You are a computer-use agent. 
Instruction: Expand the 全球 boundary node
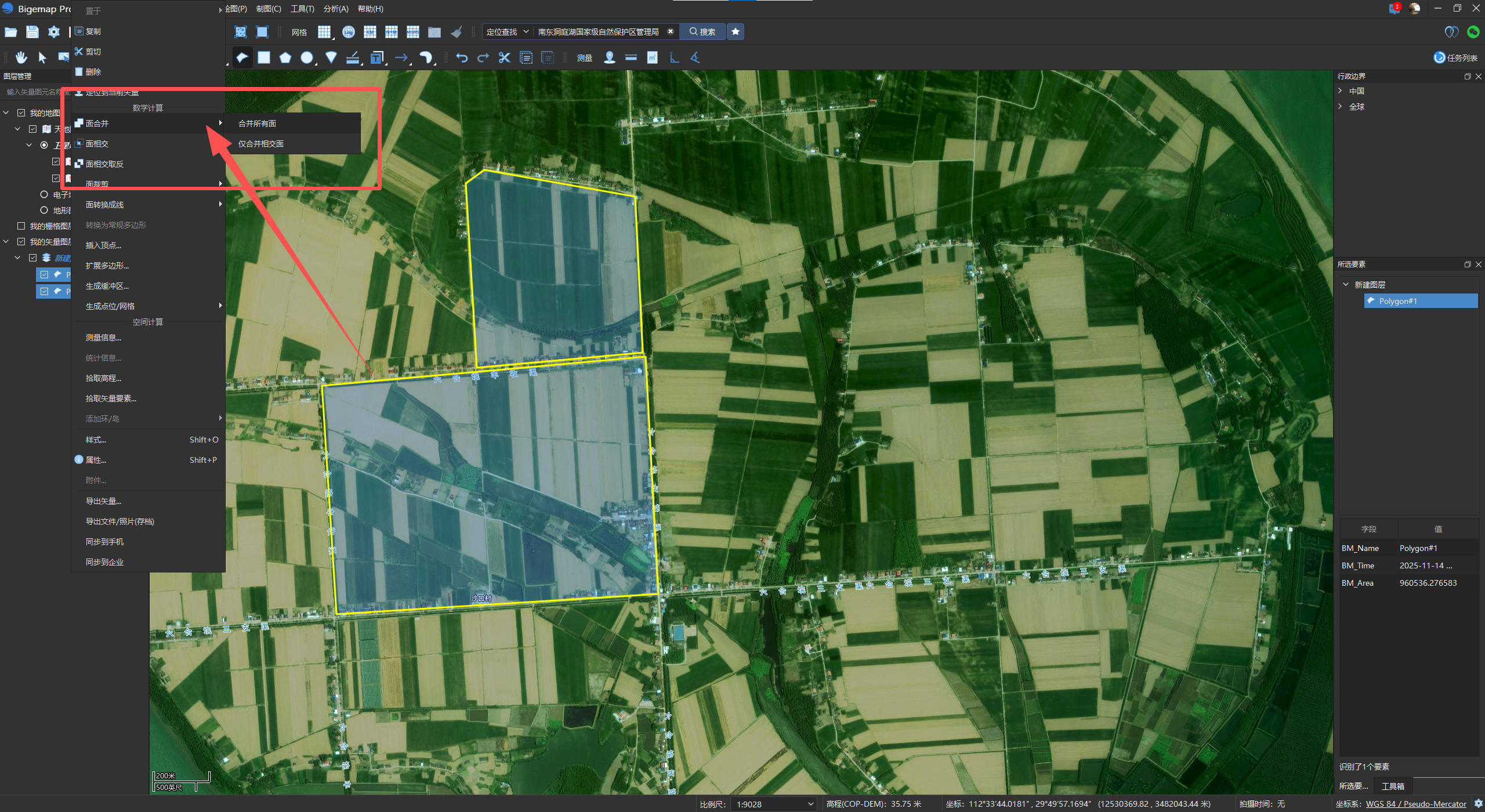click(1341, 107)
